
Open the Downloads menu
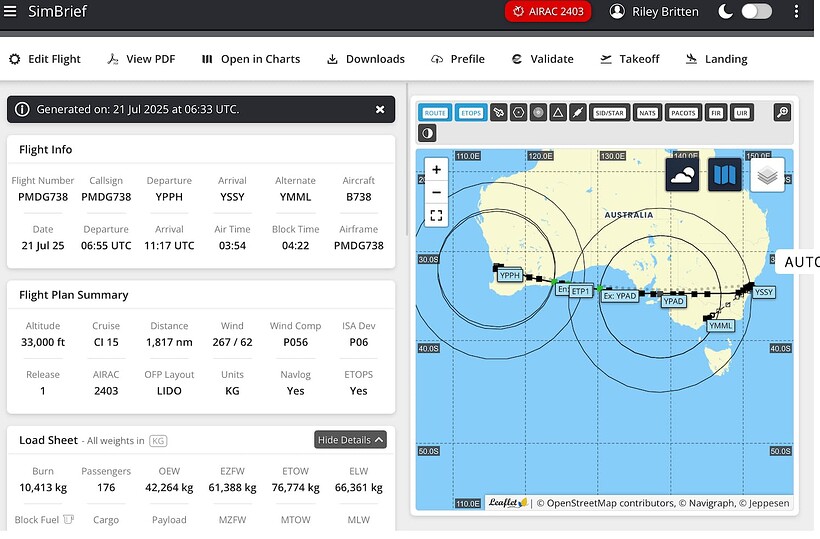[x=366, y=59]
